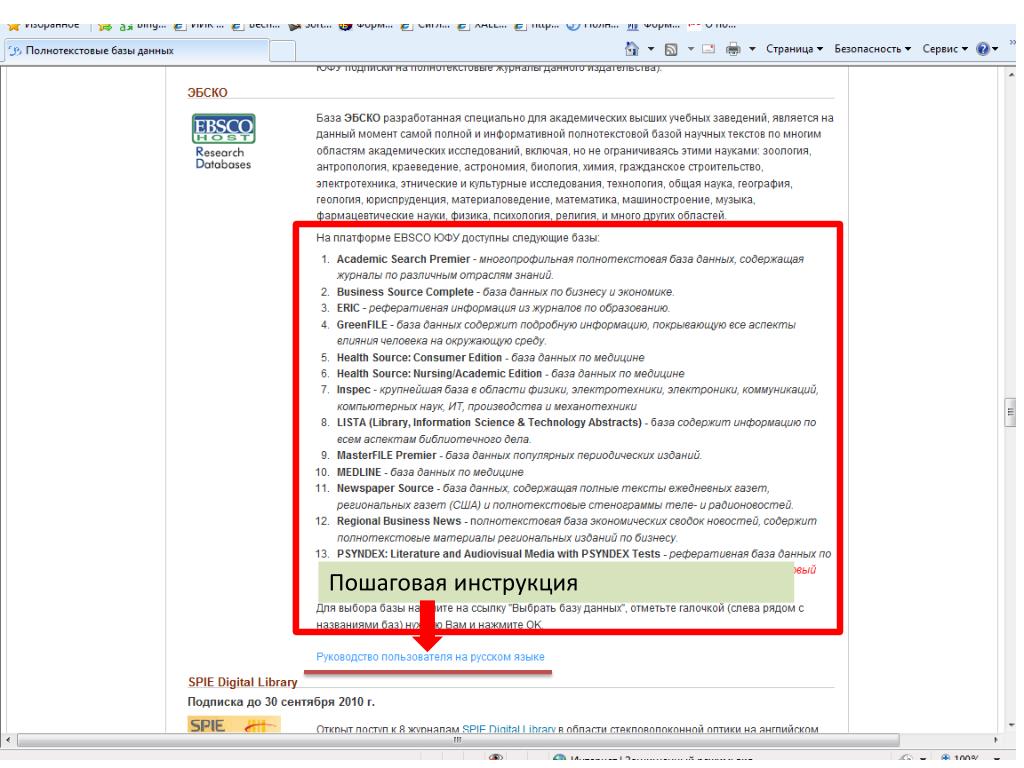
Task: Open the Безопасность menu
Action: [x=872, y=49]
